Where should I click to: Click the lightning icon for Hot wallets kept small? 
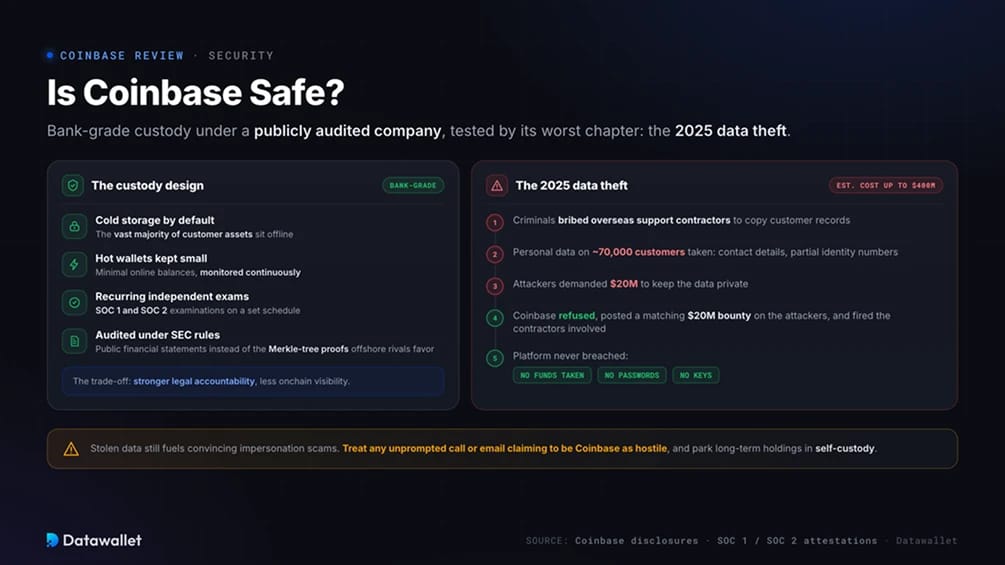click(74, 265)
